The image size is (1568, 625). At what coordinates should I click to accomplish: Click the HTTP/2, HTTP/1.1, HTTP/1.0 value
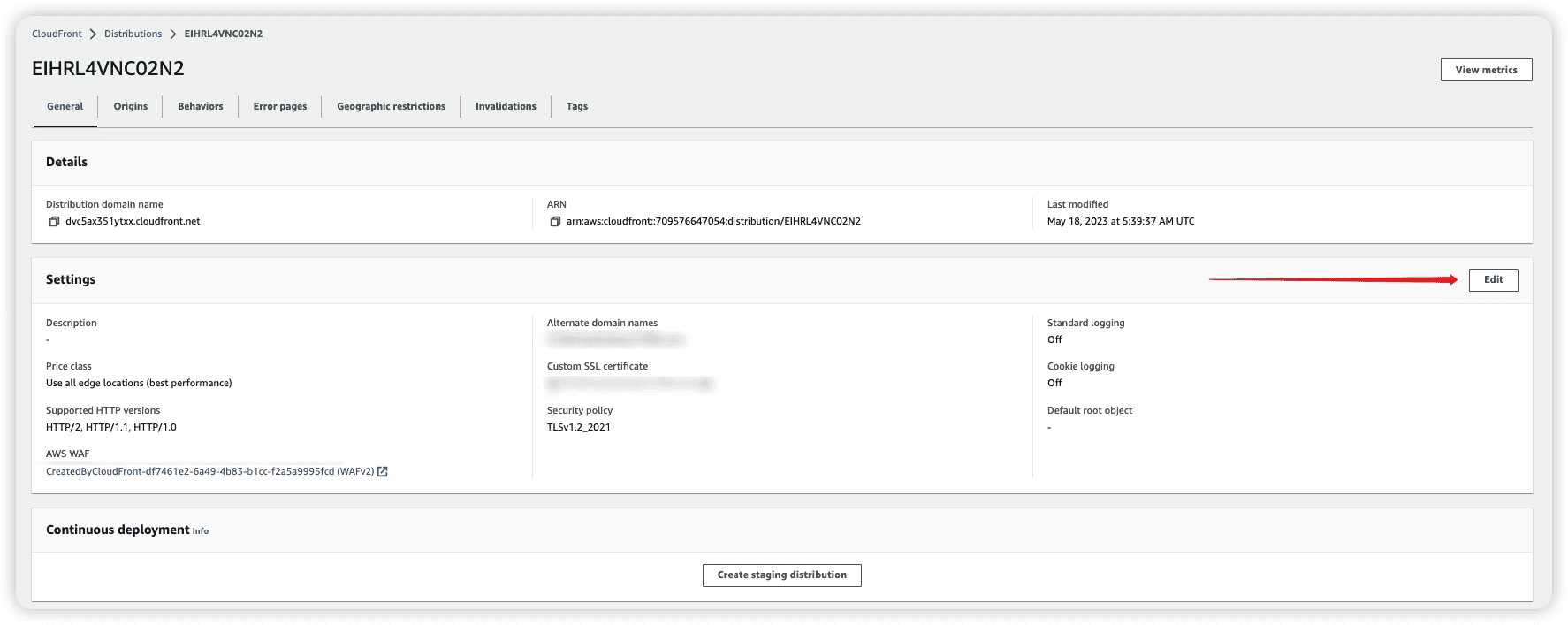[111, 428]
